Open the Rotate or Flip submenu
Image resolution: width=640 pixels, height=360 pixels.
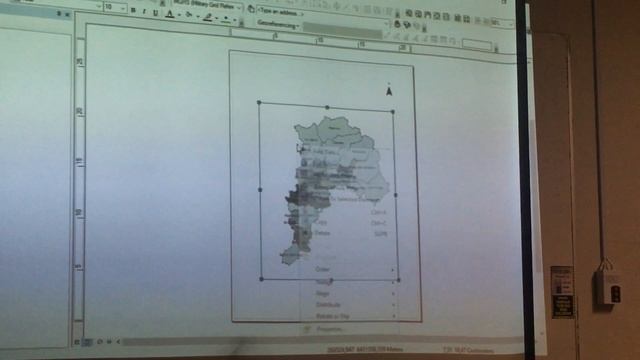(x=349, y=316)
